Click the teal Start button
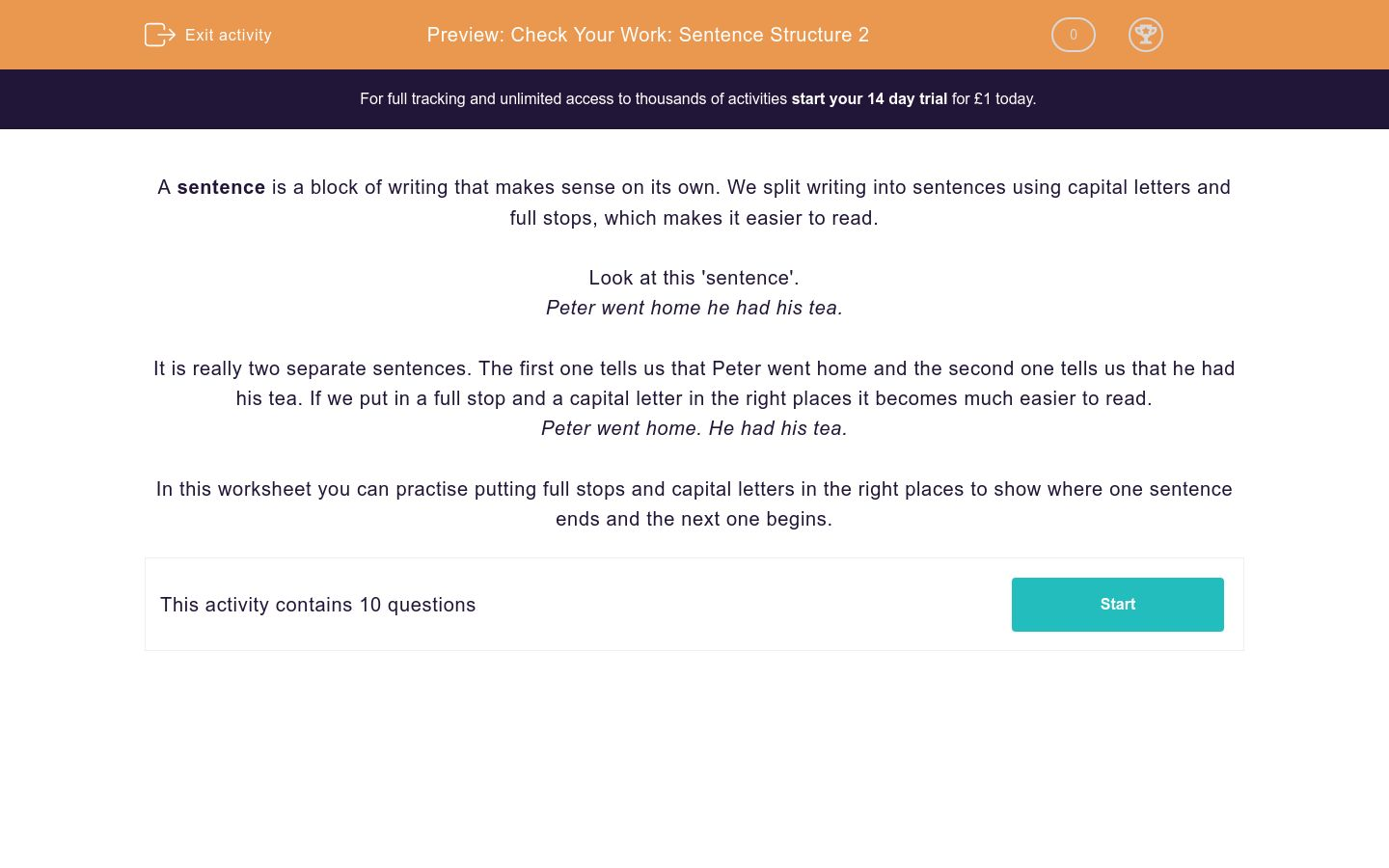1389x868 pixels. click(x=1117, y=604)
